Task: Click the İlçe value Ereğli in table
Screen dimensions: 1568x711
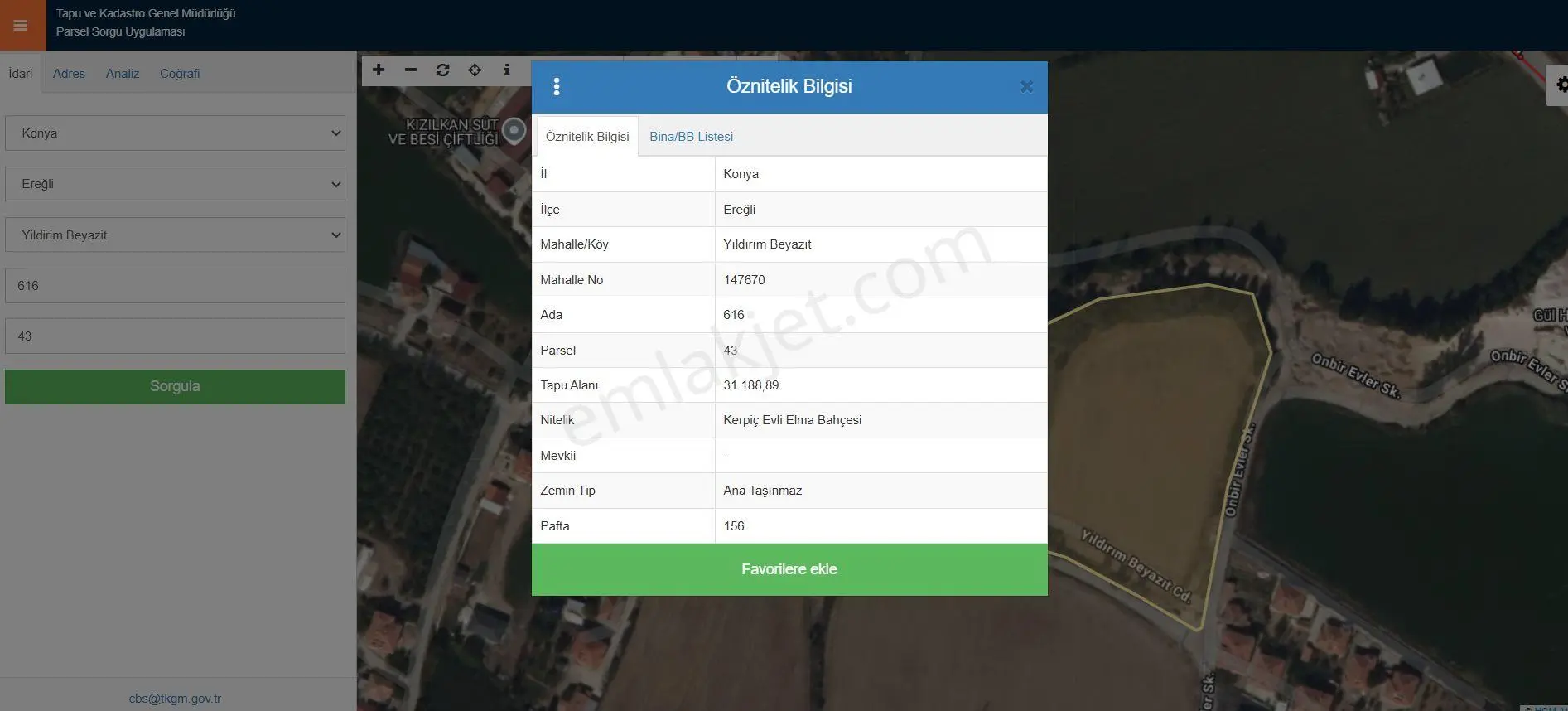Action: 739,210
